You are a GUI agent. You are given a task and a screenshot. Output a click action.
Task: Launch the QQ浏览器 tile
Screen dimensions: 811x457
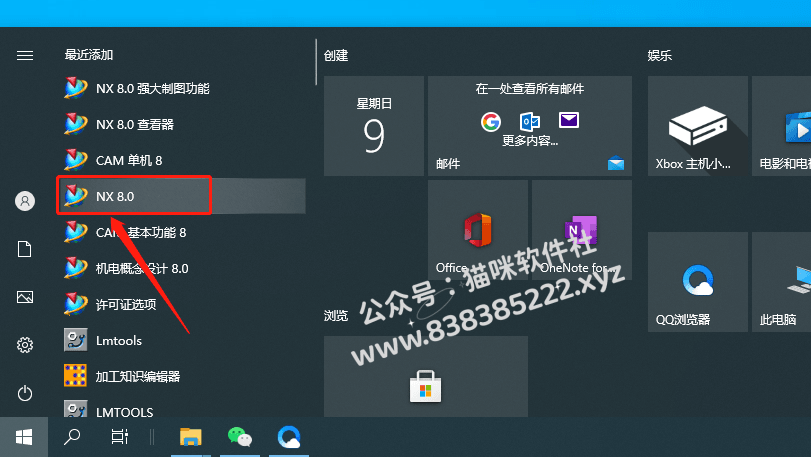(698, 282)
